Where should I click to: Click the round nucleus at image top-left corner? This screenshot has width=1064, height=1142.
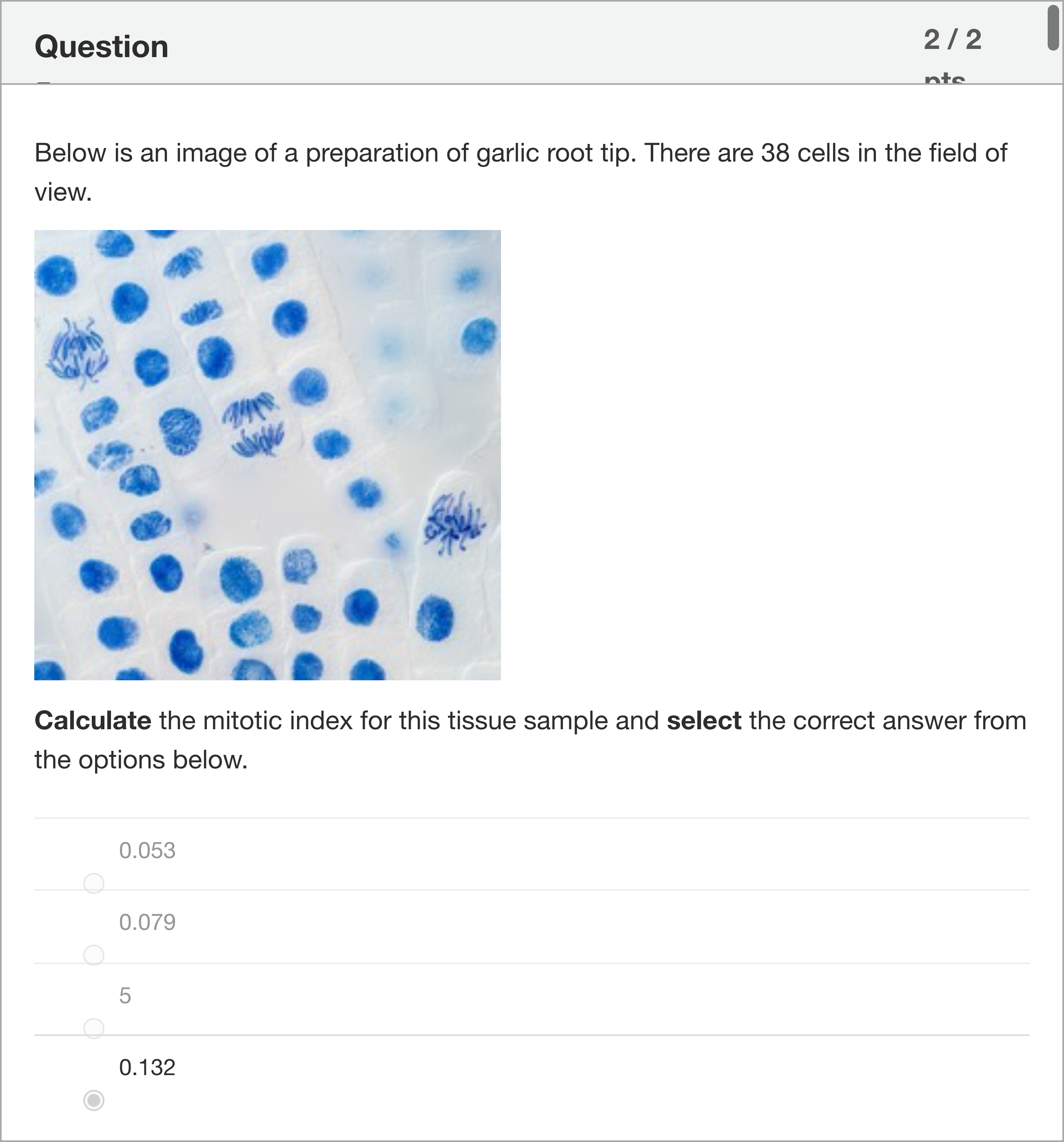pyautogui.click(x=56, y=275)
